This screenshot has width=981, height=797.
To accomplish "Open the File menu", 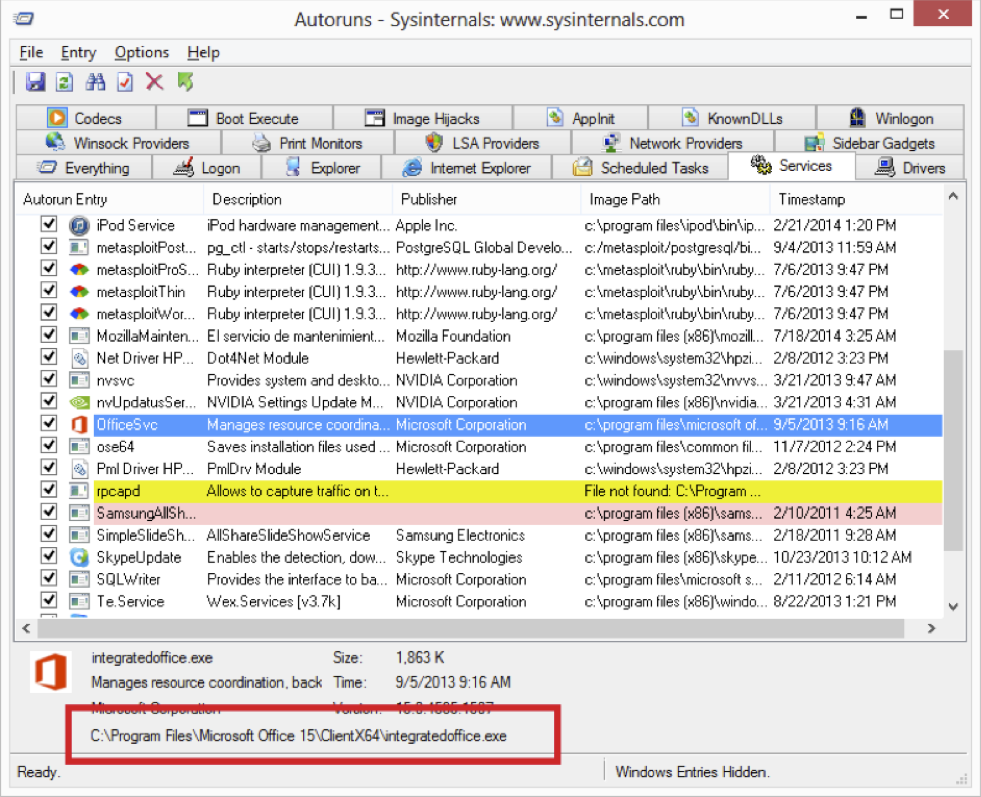I will click(x=31, y=53).
